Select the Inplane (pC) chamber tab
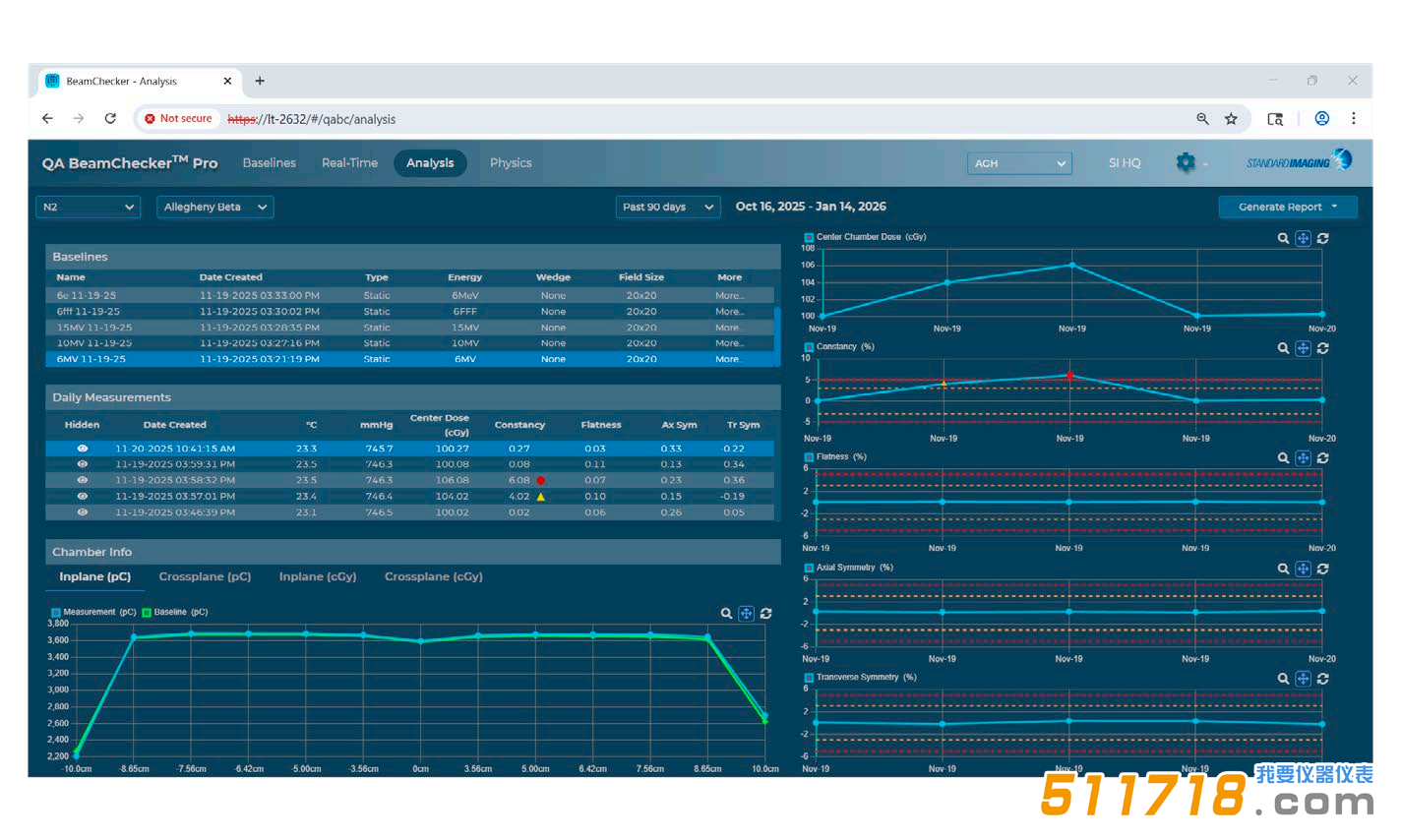Viewport: 1401px width, 840px height. [x=94, y=576]
